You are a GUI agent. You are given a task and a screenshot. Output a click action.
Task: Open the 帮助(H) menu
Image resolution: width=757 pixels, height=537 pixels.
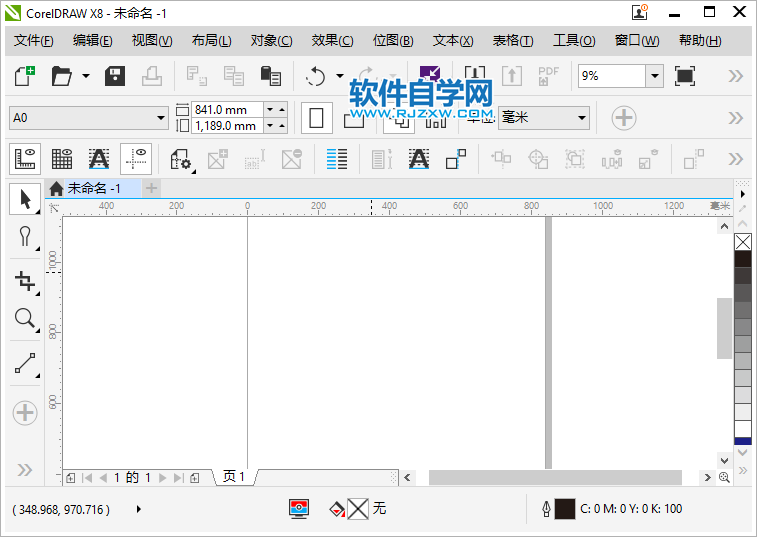pos(700,41)
